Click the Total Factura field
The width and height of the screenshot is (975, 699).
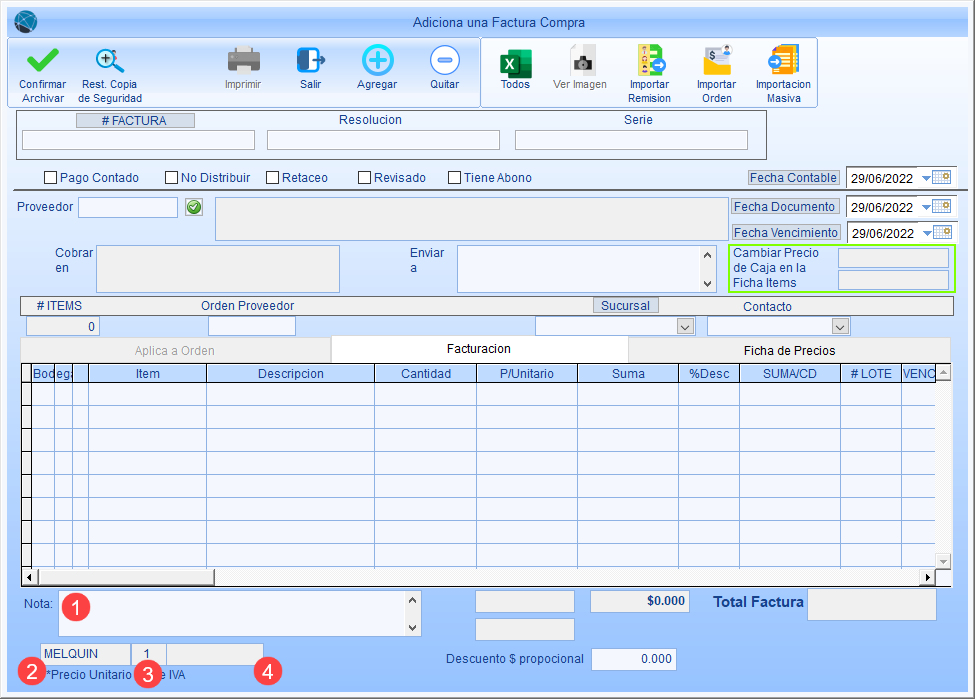tap(872, 604)
